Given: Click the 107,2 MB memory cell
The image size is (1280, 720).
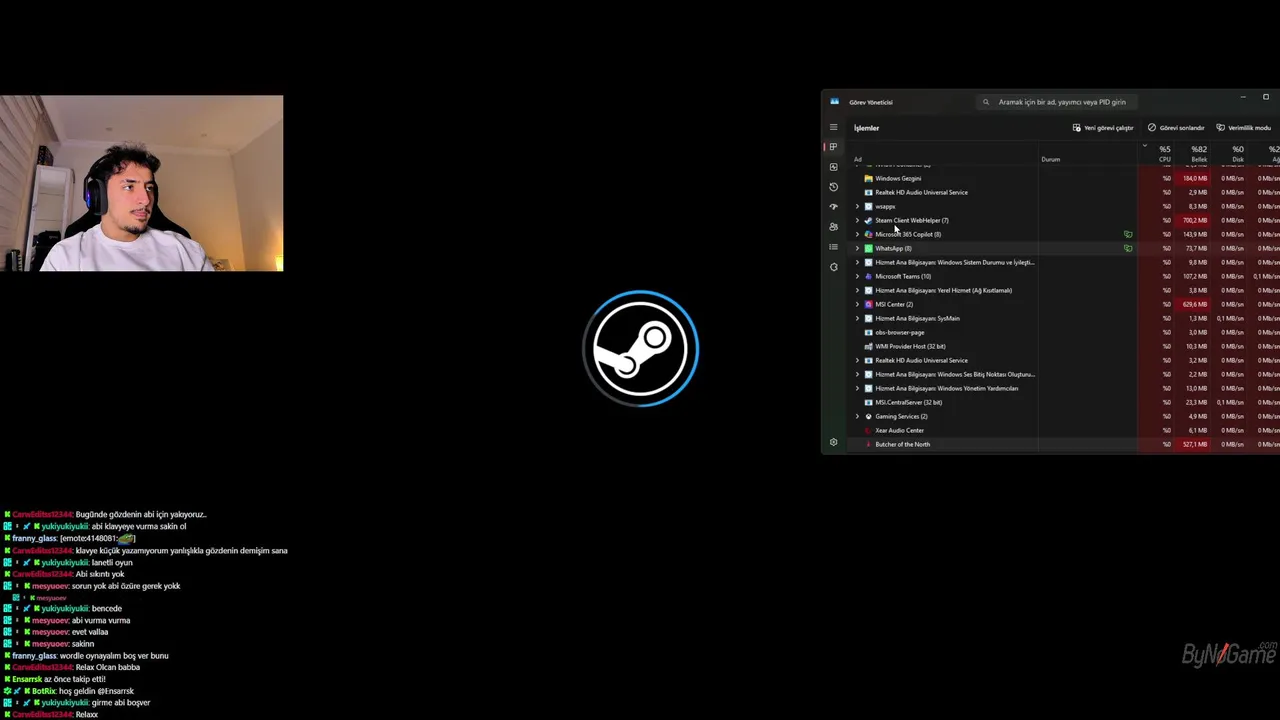Looking at the screenshot, I should (x=1194, y=276).
